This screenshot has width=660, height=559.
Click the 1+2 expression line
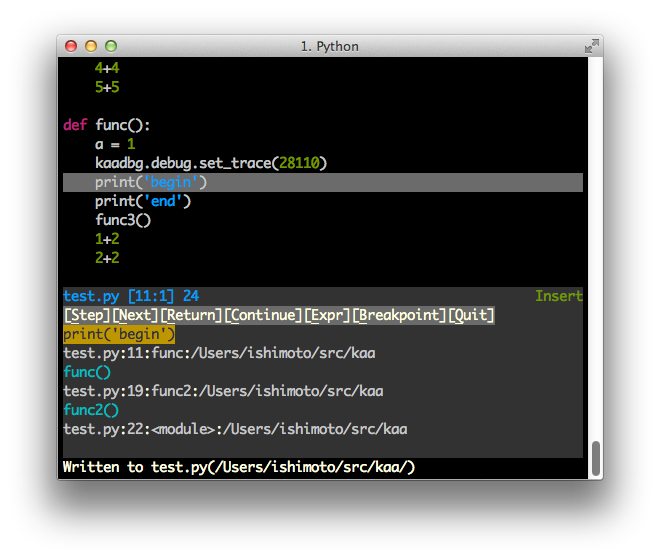point(107,239)
